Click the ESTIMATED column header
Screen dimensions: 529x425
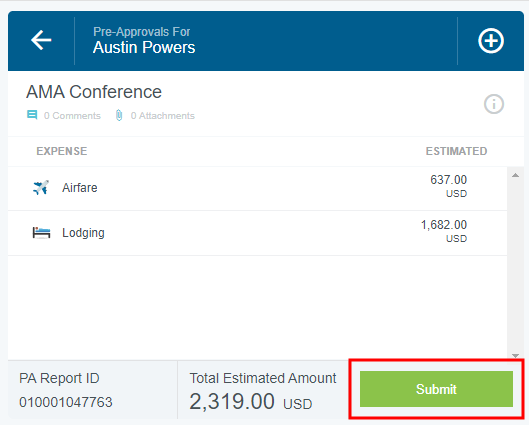point(456,151)
